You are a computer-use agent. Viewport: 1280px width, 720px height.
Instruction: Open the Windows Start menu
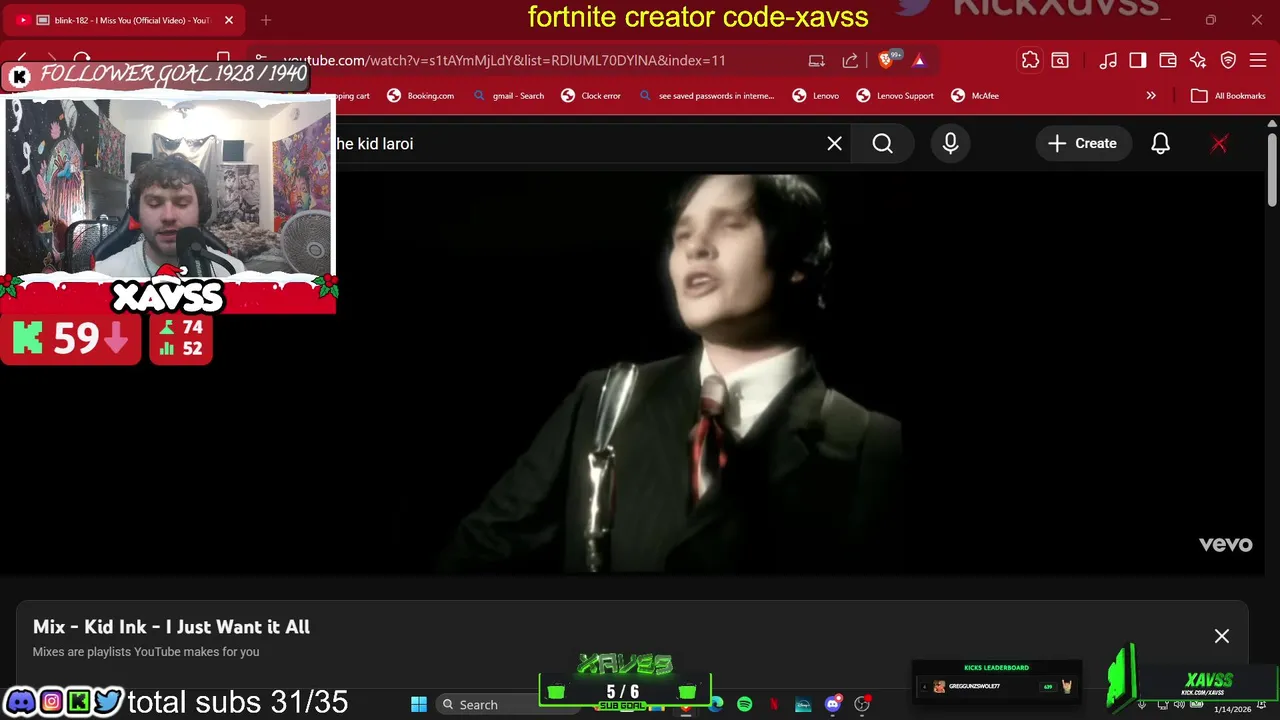pyautogui.click(x=419, y=705)
